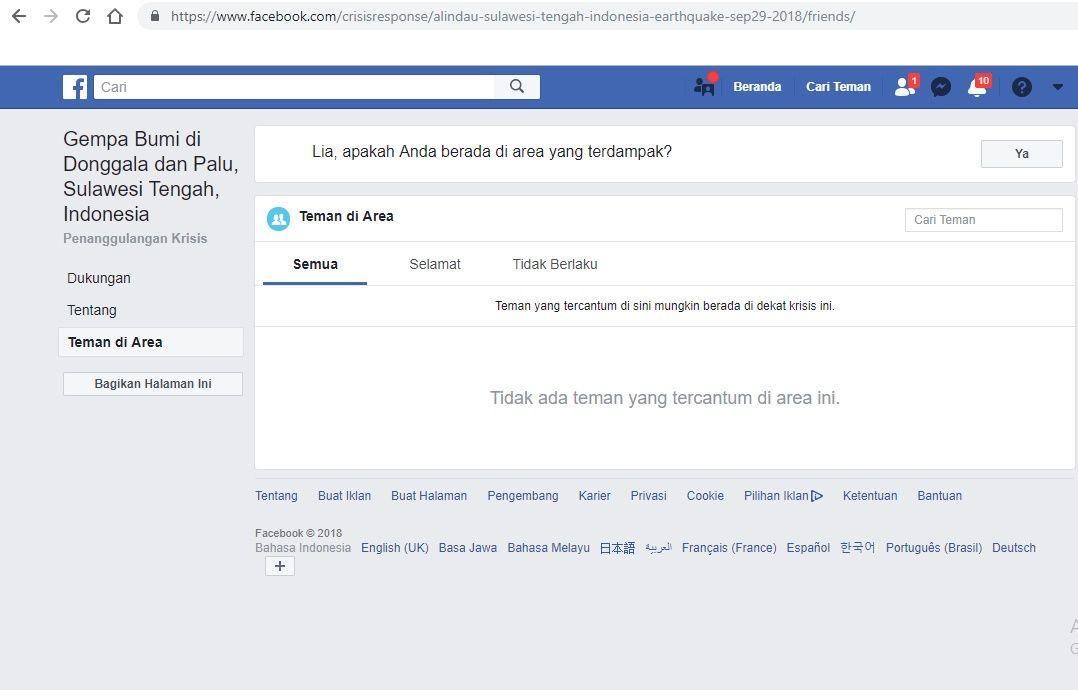
Task: Click Penanggulangan Krisis link
Action: coord(135,238)
